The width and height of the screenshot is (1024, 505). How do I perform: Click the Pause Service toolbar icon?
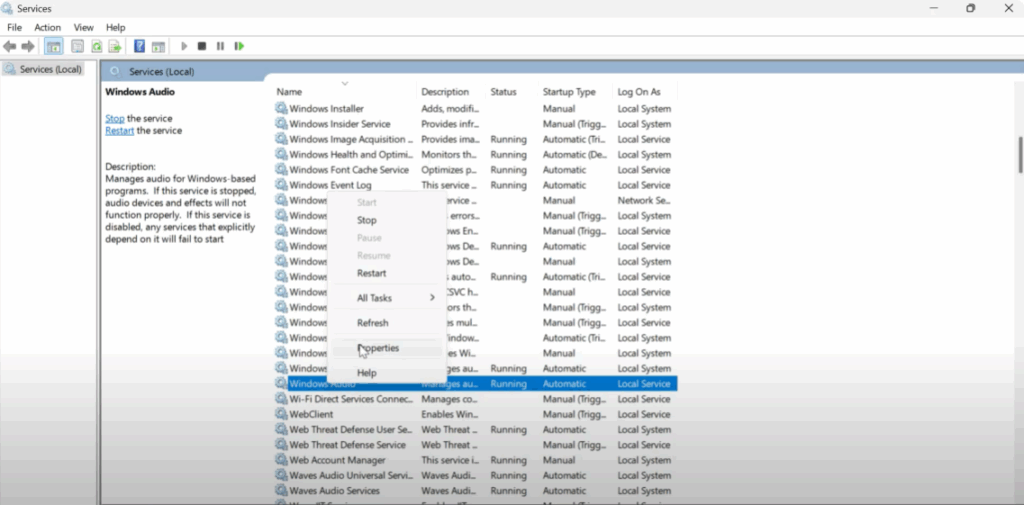tap(220, 46)
